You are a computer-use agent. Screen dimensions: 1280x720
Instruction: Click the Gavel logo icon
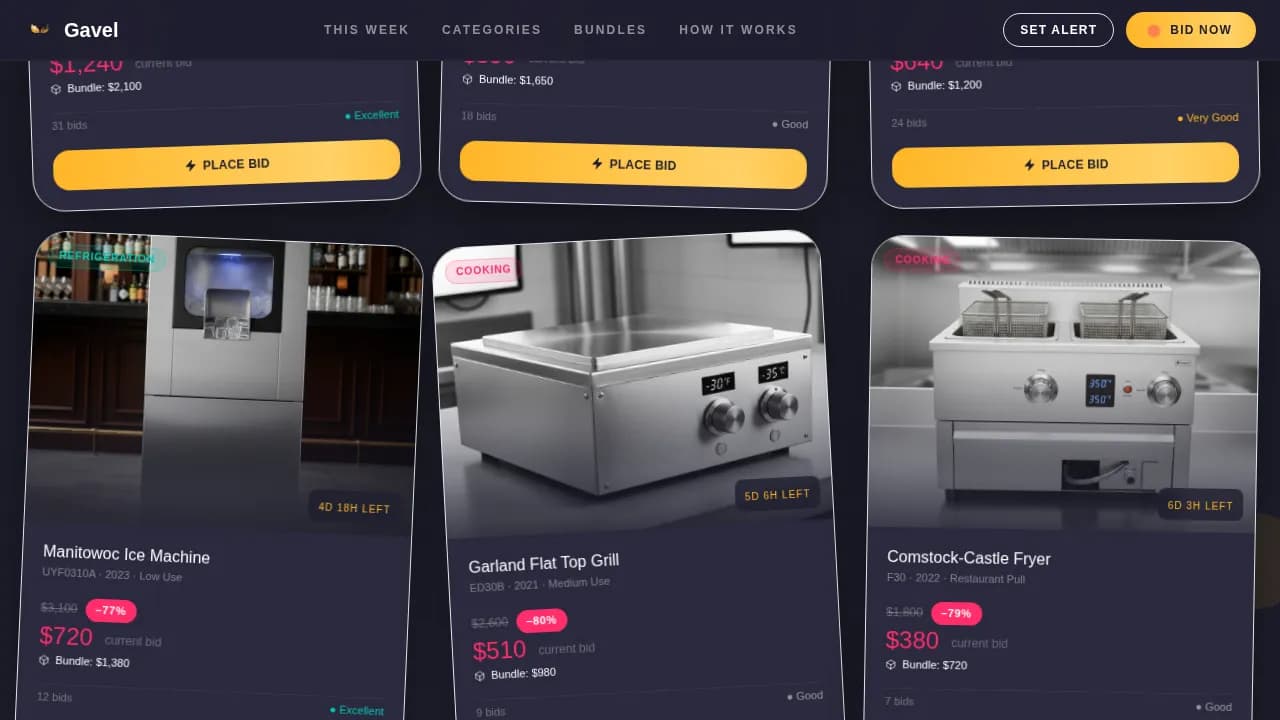click(x=40, y=30)
